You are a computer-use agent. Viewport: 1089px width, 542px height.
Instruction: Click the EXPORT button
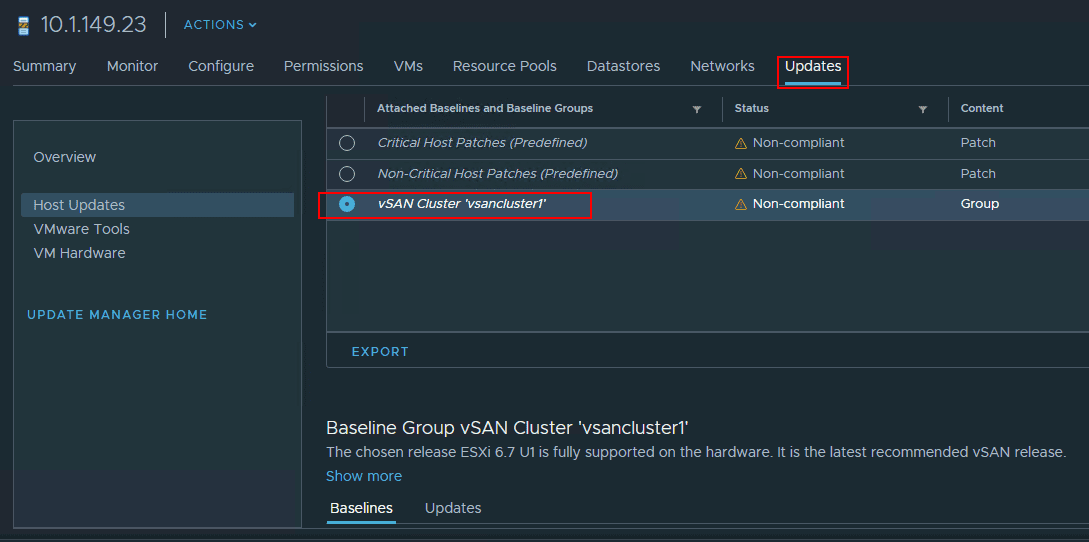point(380,352)
